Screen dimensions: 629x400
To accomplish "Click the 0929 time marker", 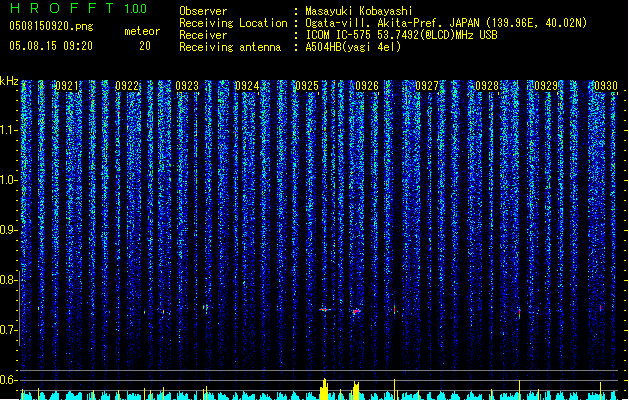I will pos(546,86).
